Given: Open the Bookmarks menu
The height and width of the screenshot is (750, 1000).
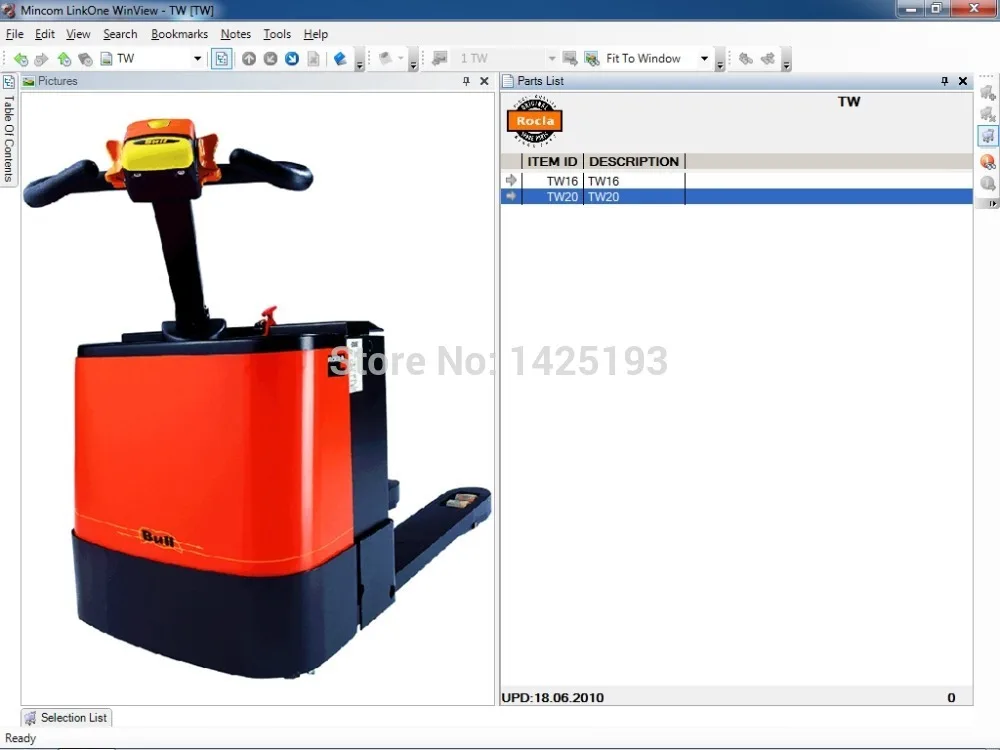Looking at the screenshot, I should click(179, 34).
